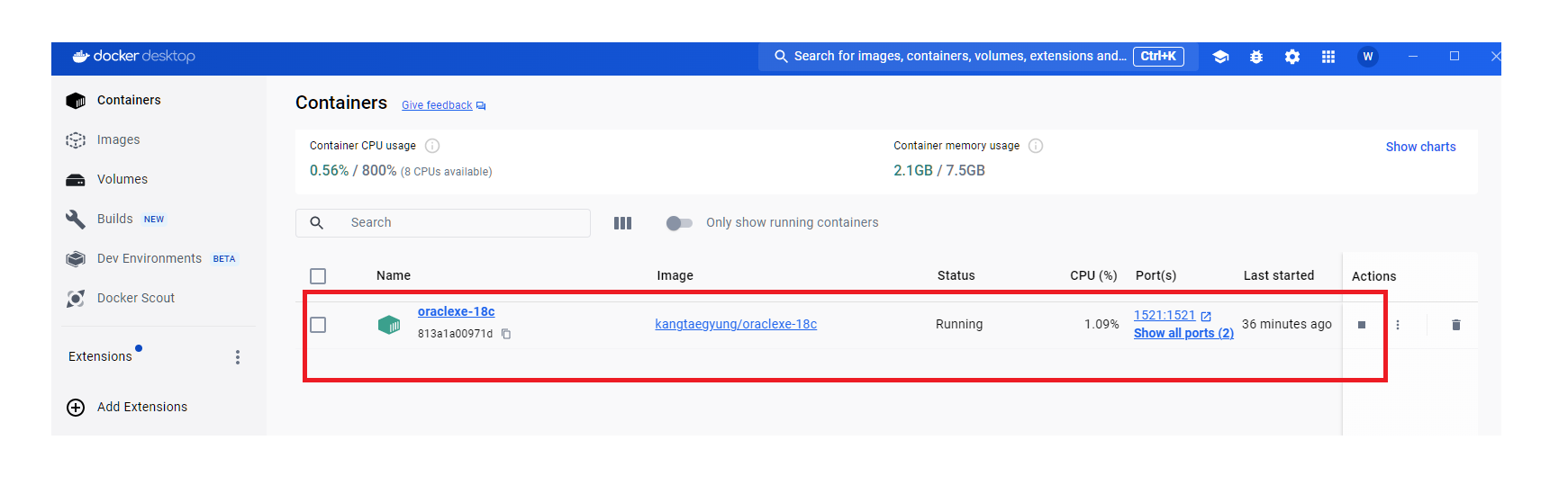This screenshot has height=494, width=1568.
Task: Open the apps grid icon in header
Action: click(1328, 57)
